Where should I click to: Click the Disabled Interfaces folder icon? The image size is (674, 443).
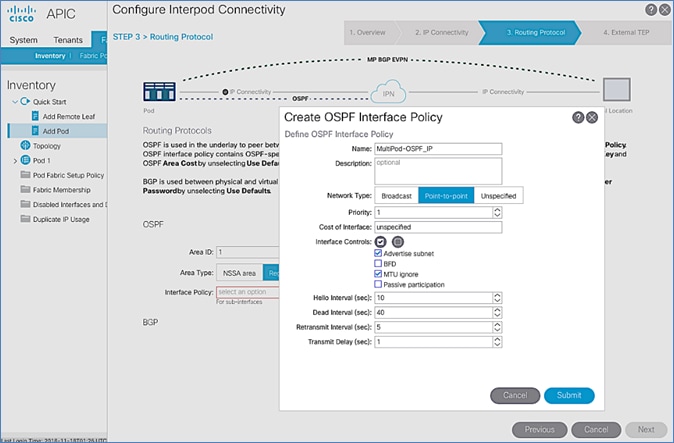coord(25,204)
